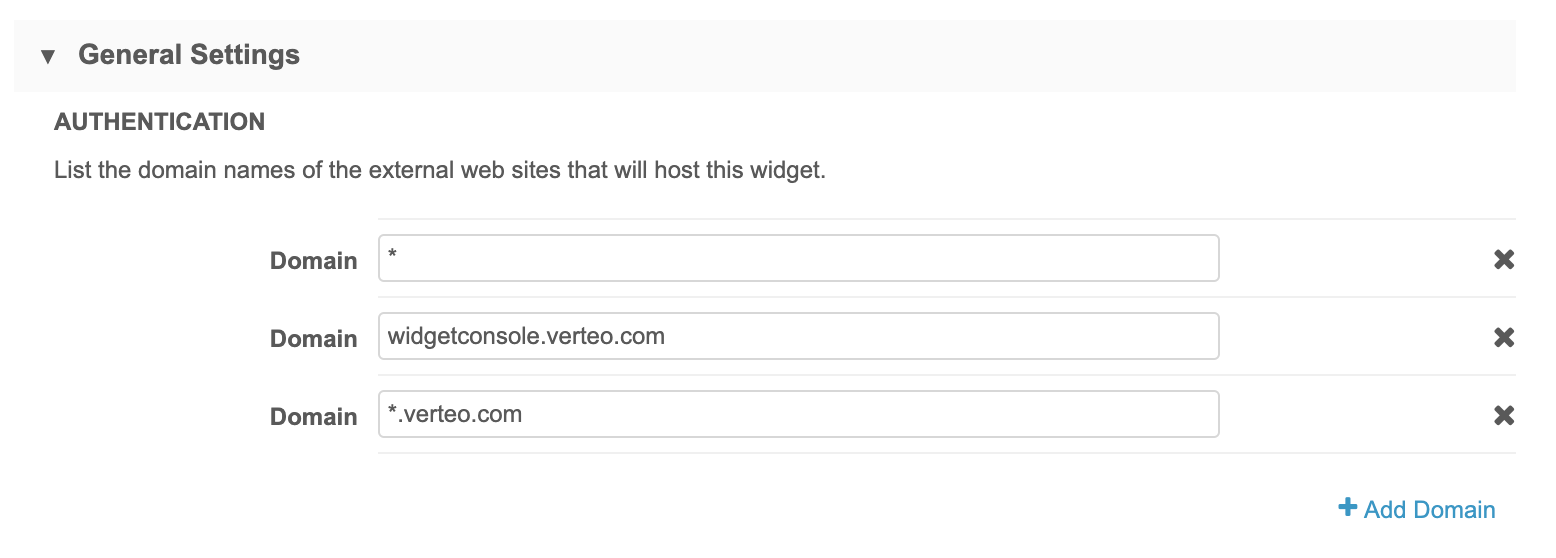
Task: Click the AUTHENTICATION section heading
Action: (160, 122)
